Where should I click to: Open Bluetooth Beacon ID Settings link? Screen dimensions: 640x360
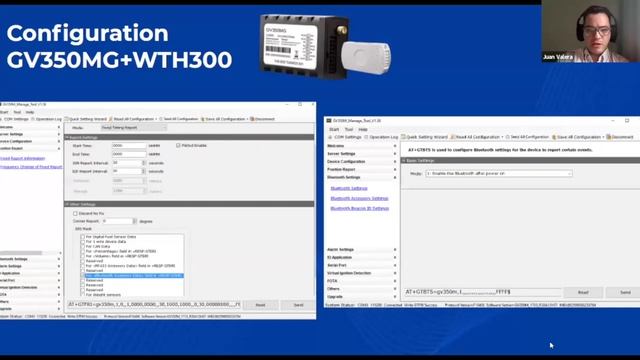pos(360,209)
